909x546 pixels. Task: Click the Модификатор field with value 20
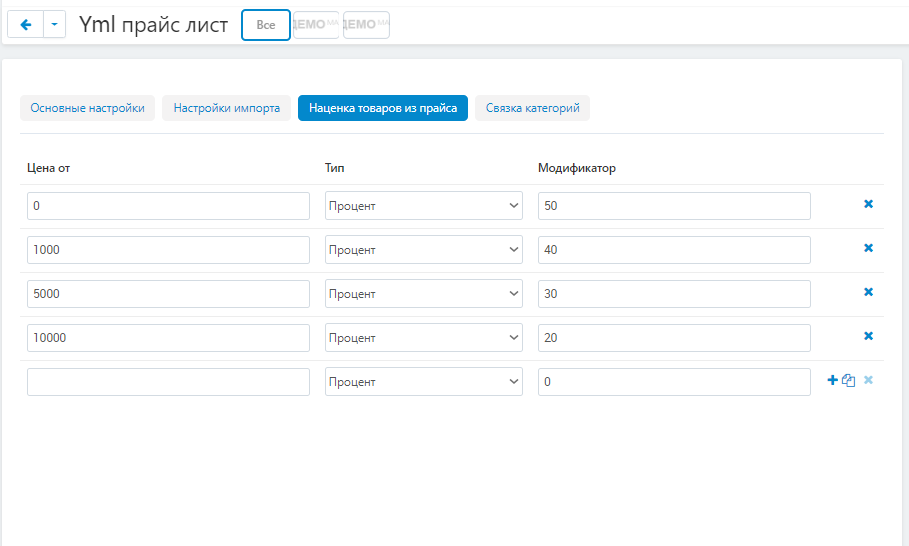pos(674,338)
